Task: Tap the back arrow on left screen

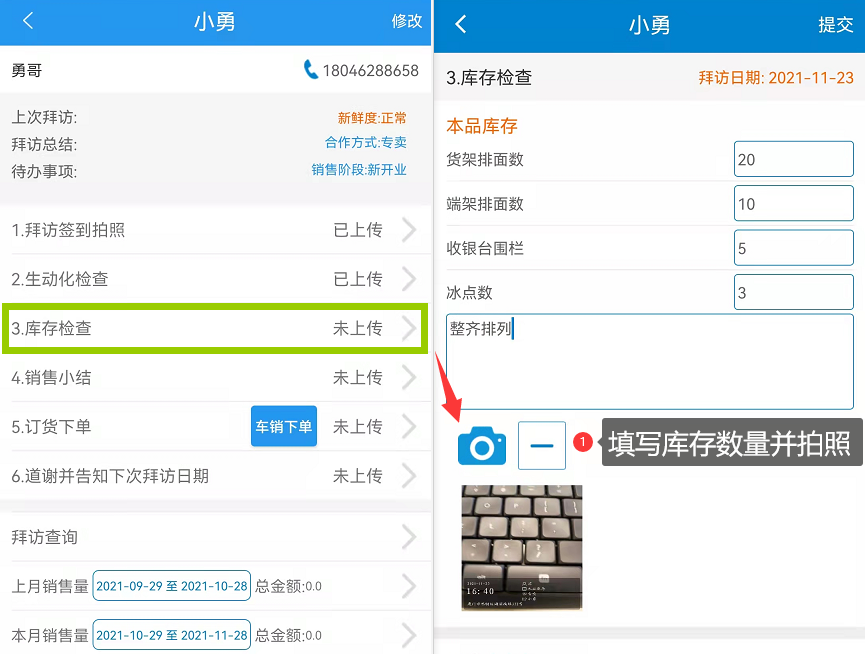Action: coord(28,21)
